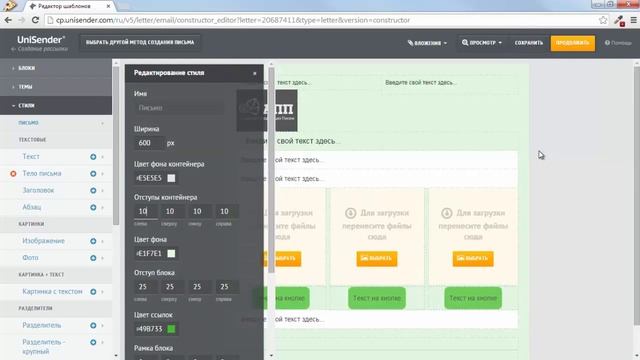Click Сохранить button
This screenshot has height=360, width=640.
click(x=529, y=43)
